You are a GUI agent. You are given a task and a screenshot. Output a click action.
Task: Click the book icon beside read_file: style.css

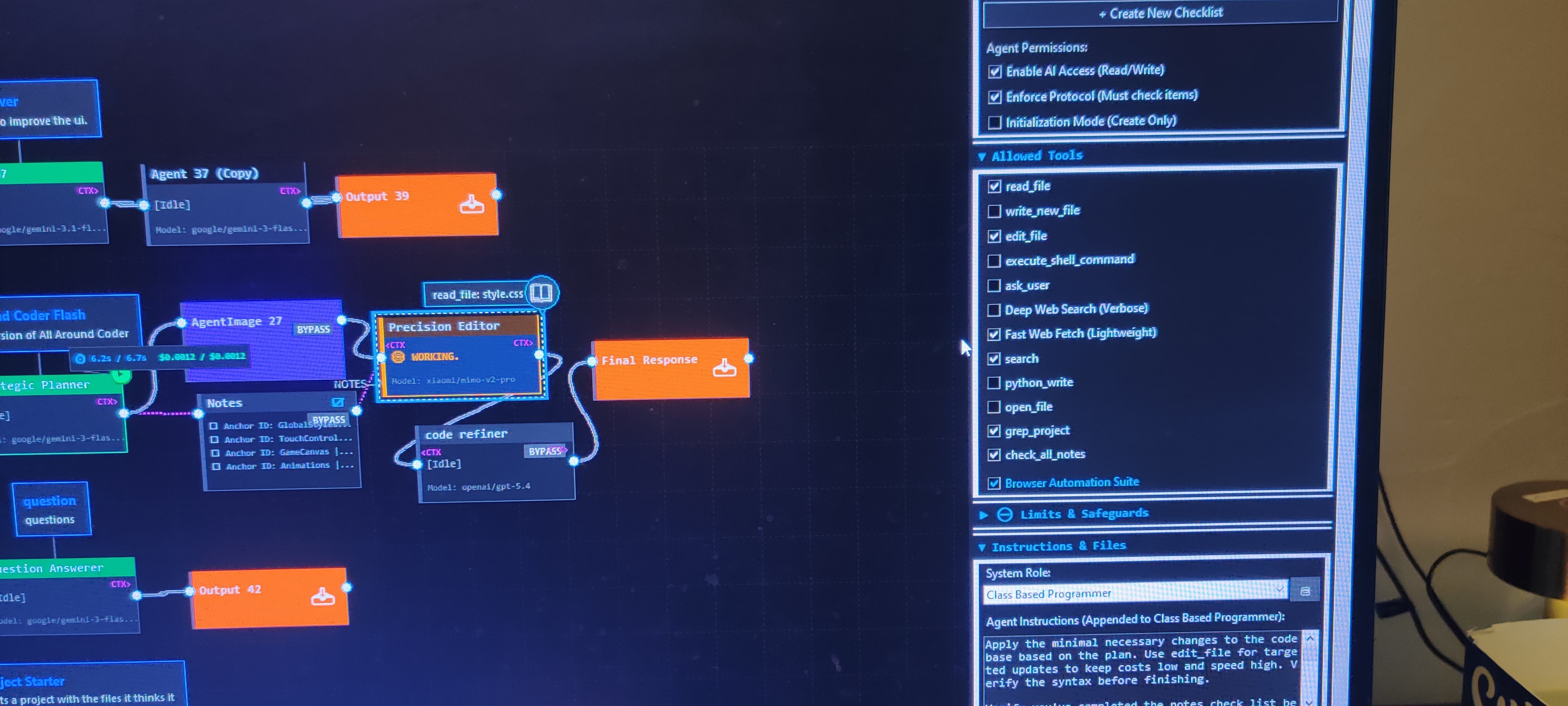pyautogui.click(x=541, y=293)
